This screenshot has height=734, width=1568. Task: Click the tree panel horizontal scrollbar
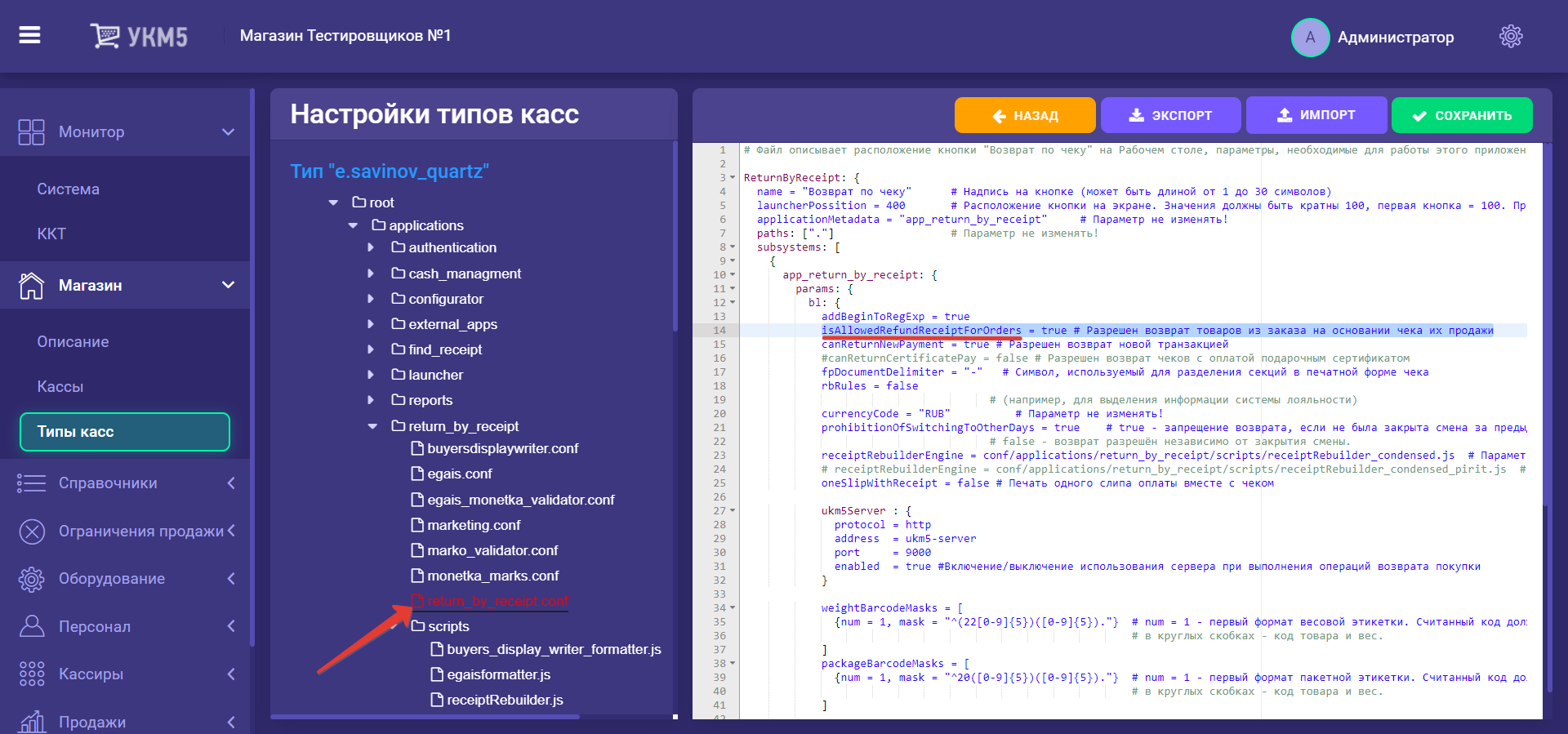425,717
